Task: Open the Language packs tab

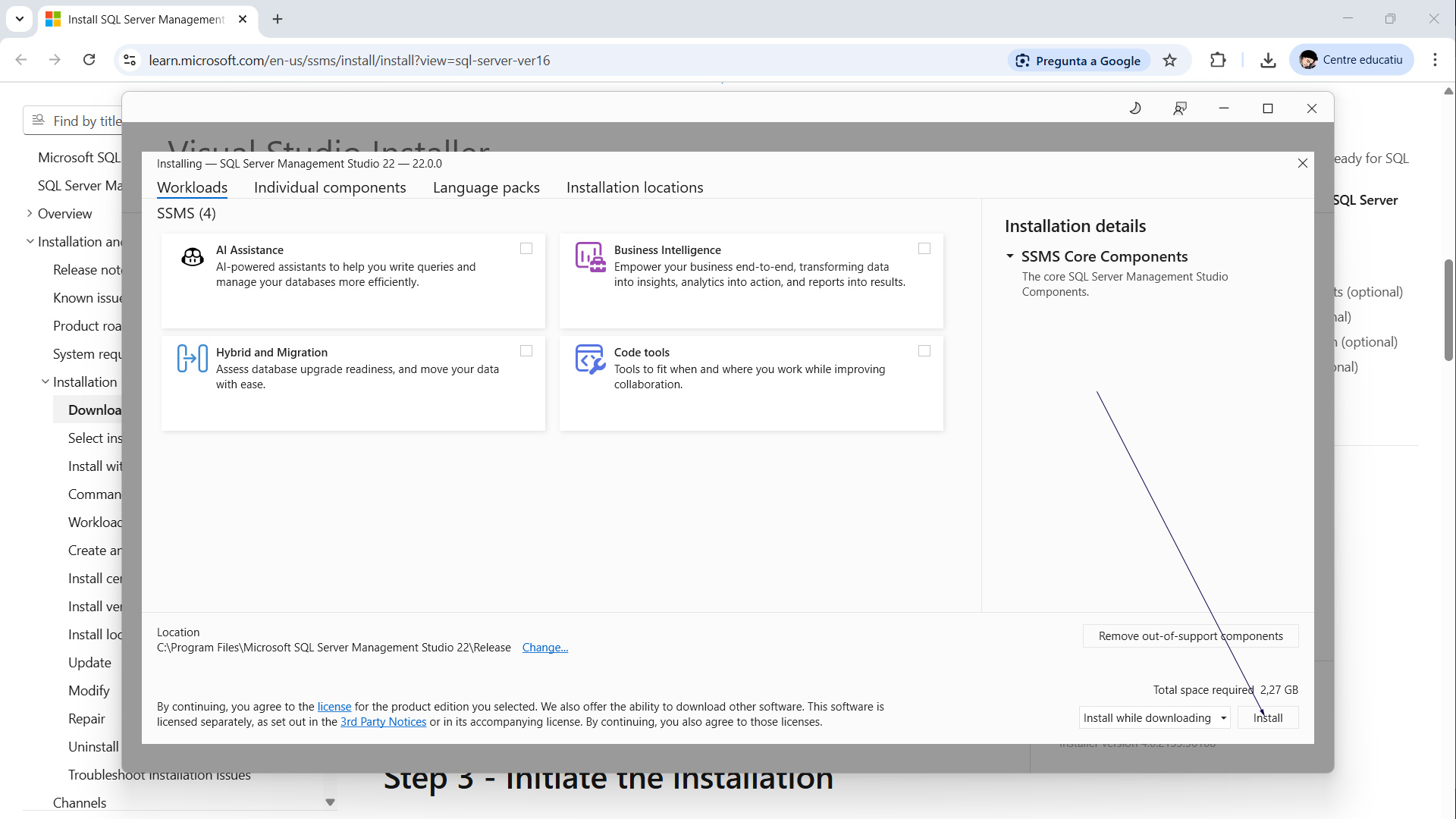Action: point(486,187)
